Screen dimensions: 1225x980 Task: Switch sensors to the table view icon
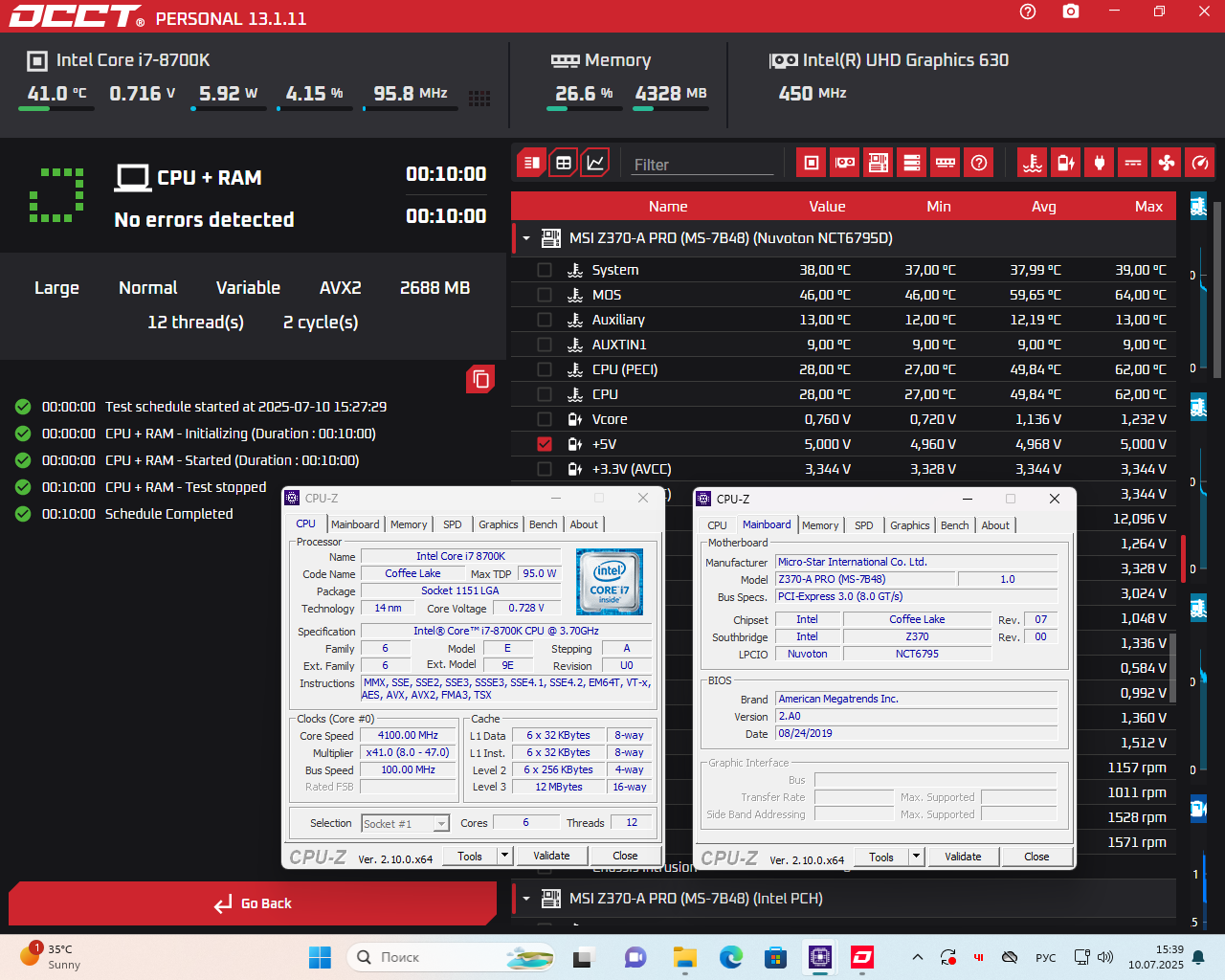tap(564, 163)
